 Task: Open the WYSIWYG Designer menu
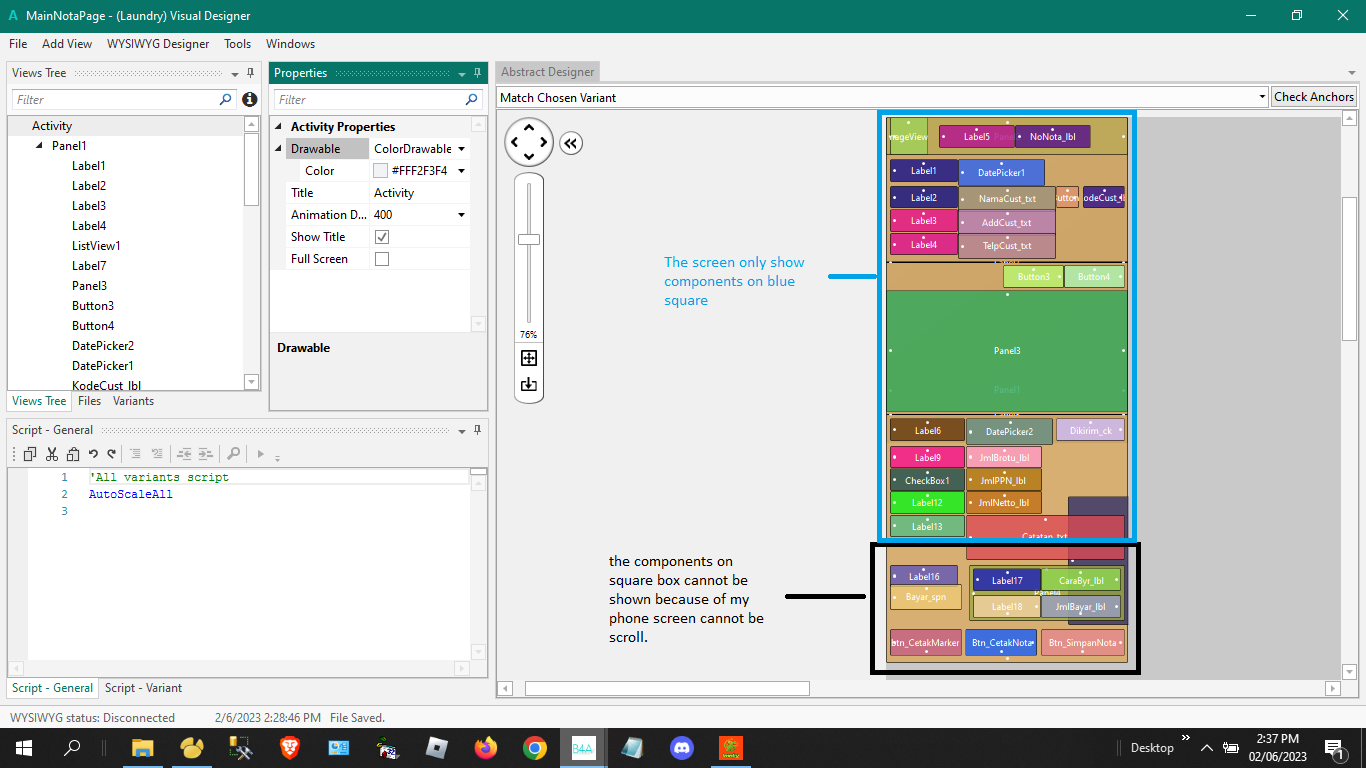tap(158, 44)
